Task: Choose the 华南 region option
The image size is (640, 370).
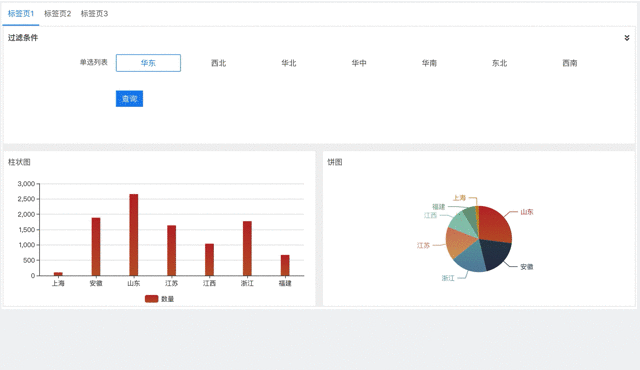Action: tap(429, 63)
